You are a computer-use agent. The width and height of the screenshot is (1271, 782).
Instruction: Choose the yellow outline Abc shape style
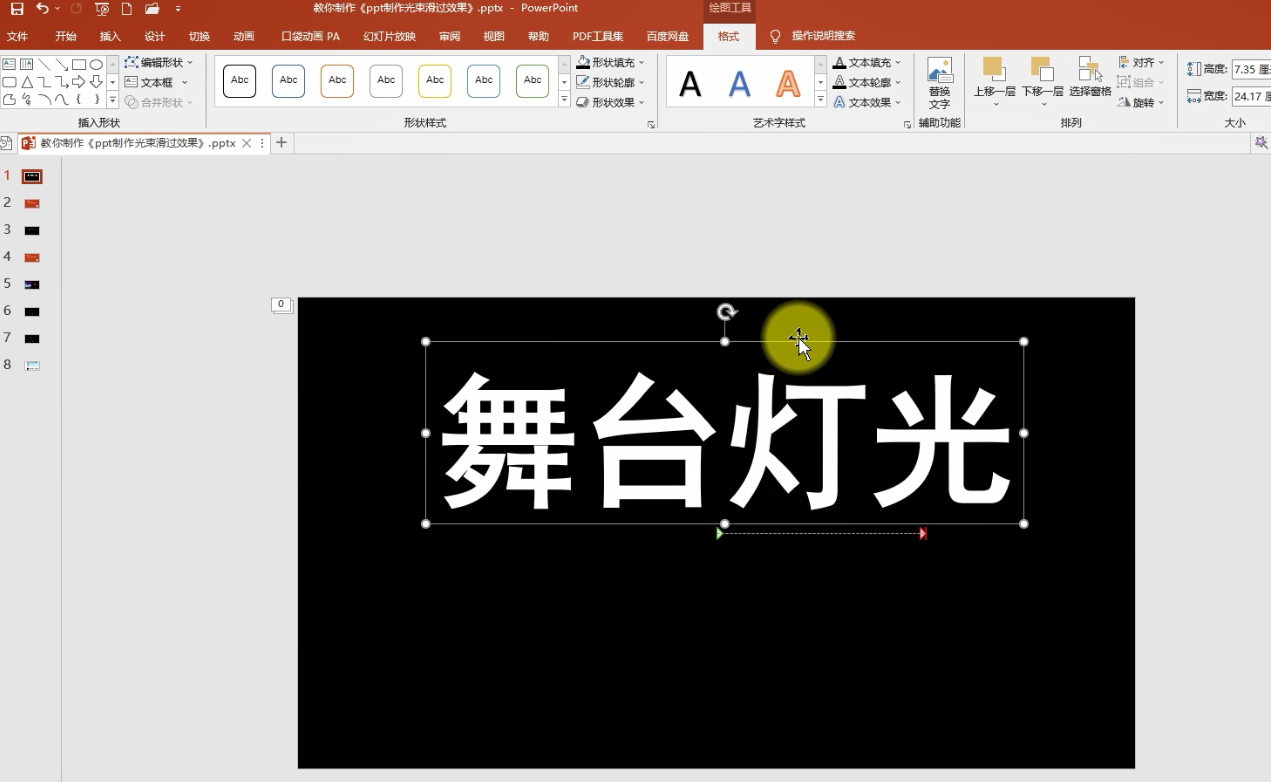[x=435, y=81]
